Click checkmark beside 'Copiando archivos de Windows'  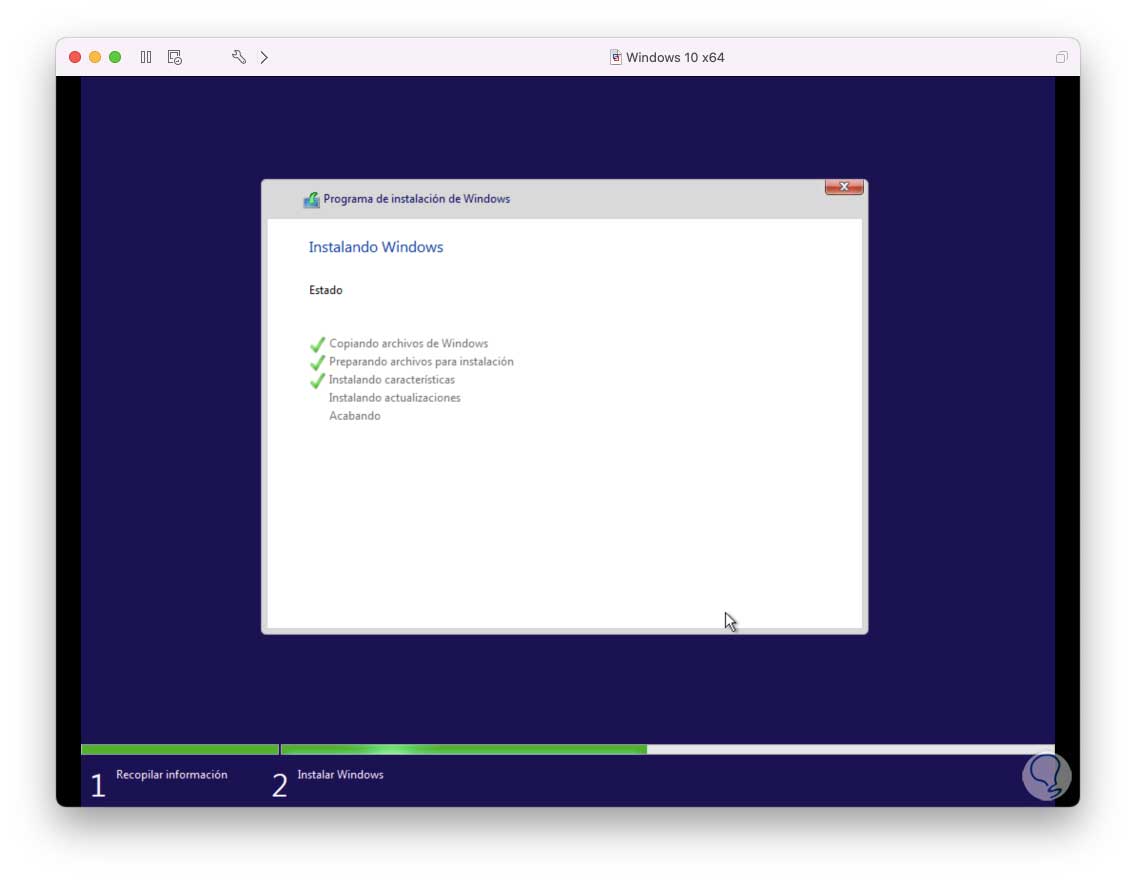click(x=317, y=344)
